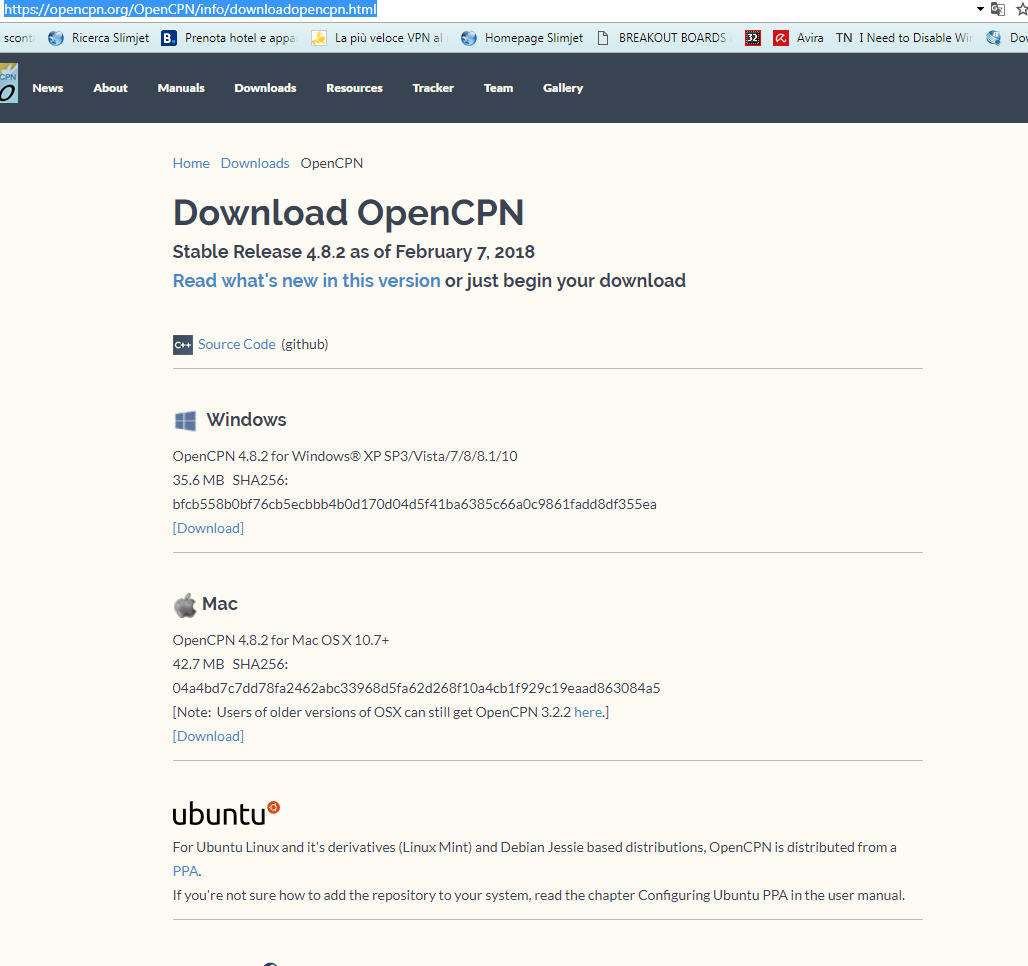
Task: Click the 'Stable Release 4.8.2' subtitle text
Action: click(353, 252)
